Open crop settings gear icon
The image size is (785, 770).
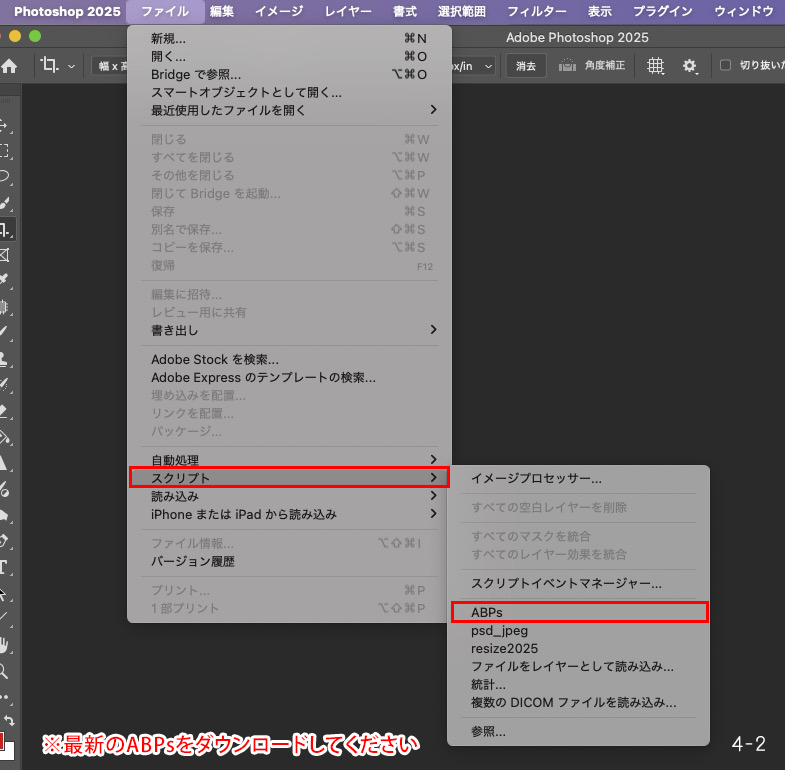pos(690,66)
